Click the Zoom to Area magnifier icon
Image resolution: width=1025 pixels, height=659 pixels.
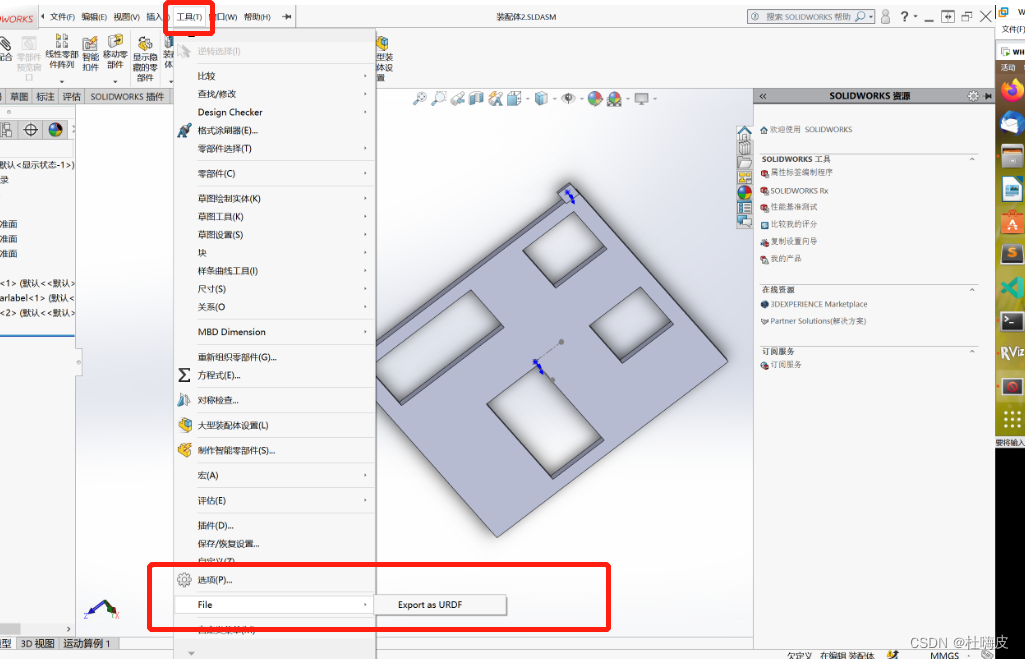(x=438, y=99)
